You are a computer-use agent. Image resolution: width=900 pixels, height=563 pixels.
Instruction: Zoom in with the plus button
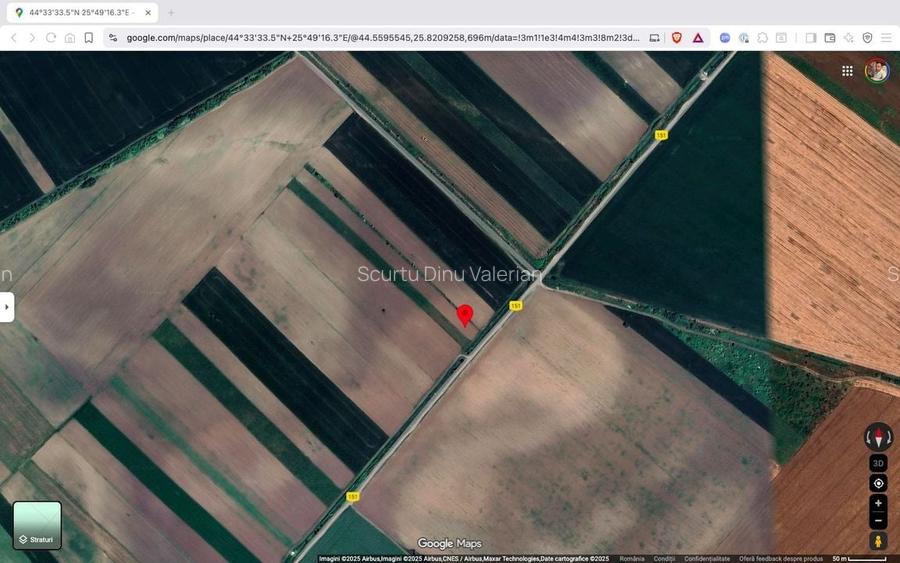878,503
